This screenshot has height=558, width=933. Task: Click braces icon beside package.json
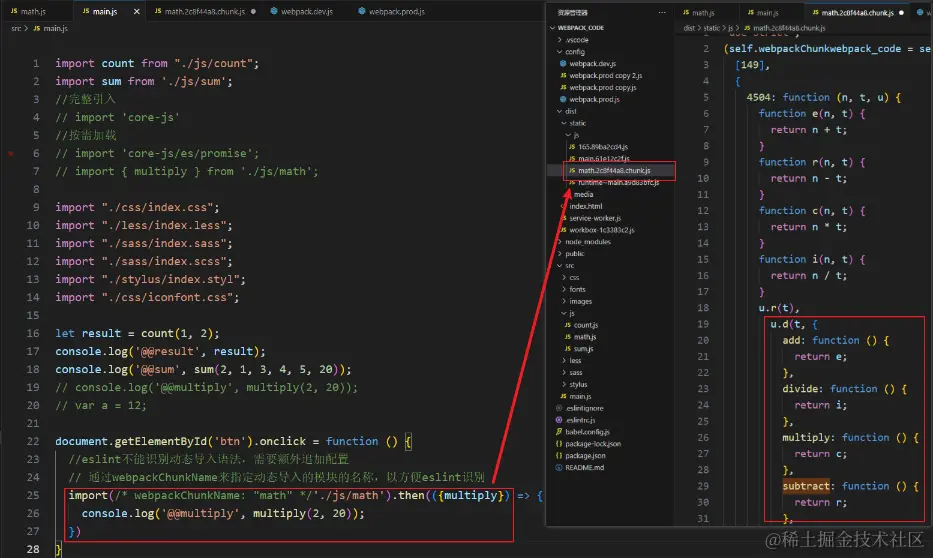[559, 456]
